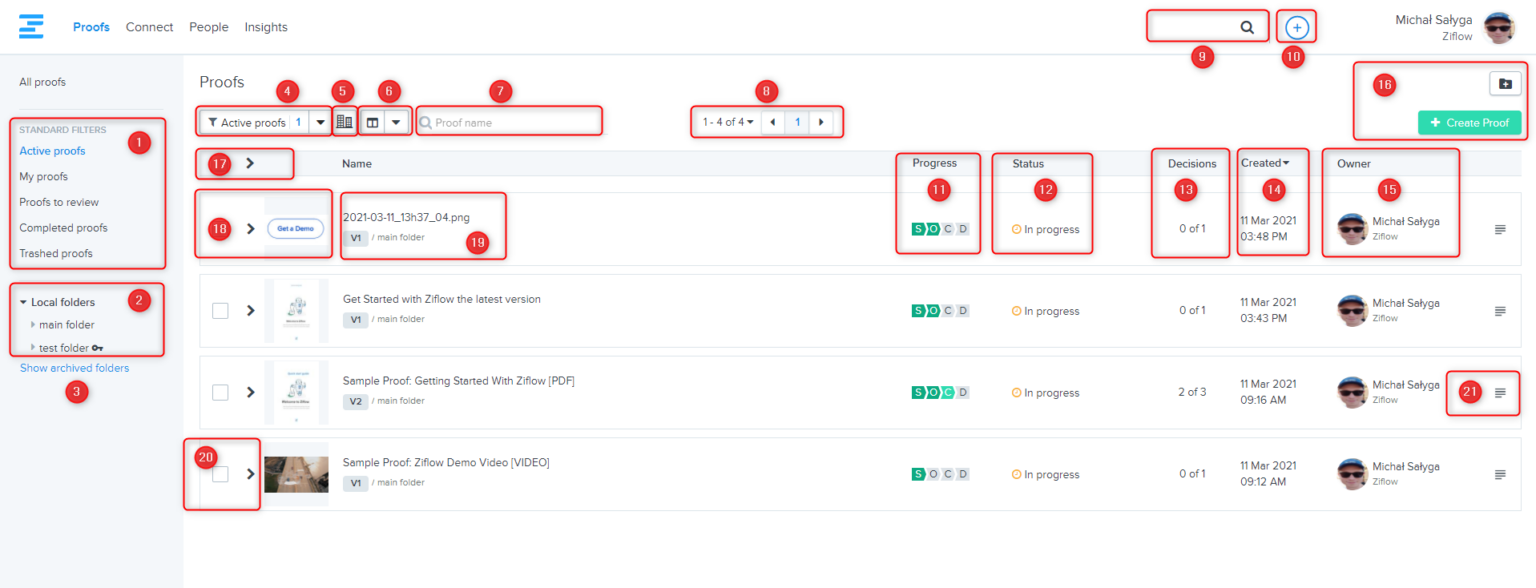This screenshot has height=588, width=1536.
Task: Click the next page arrow in pagination
Action: pos(820,121)
